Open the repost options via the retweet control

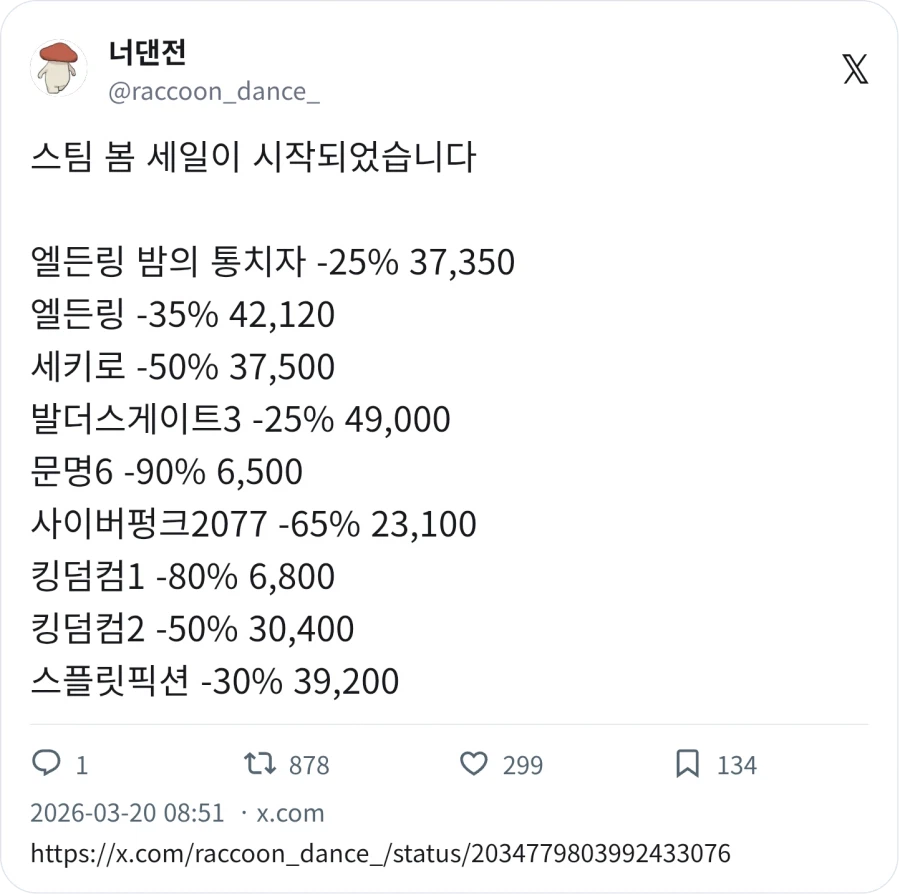(258, 764)
